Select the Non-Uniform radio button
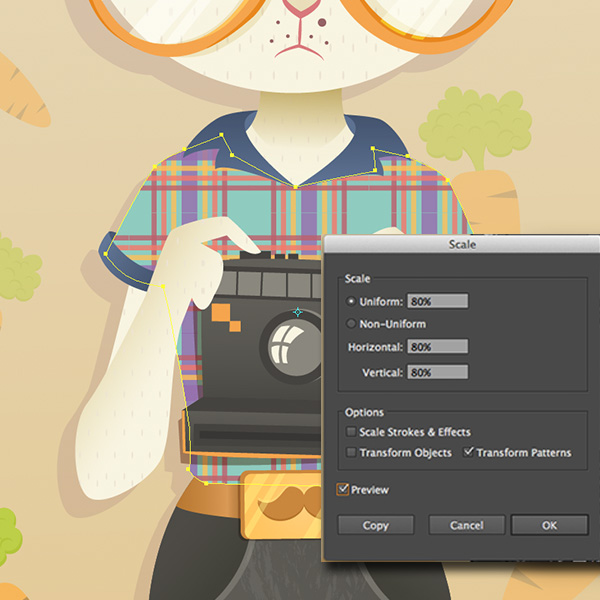This screenshot has width=600, height=600. (351, 324)
